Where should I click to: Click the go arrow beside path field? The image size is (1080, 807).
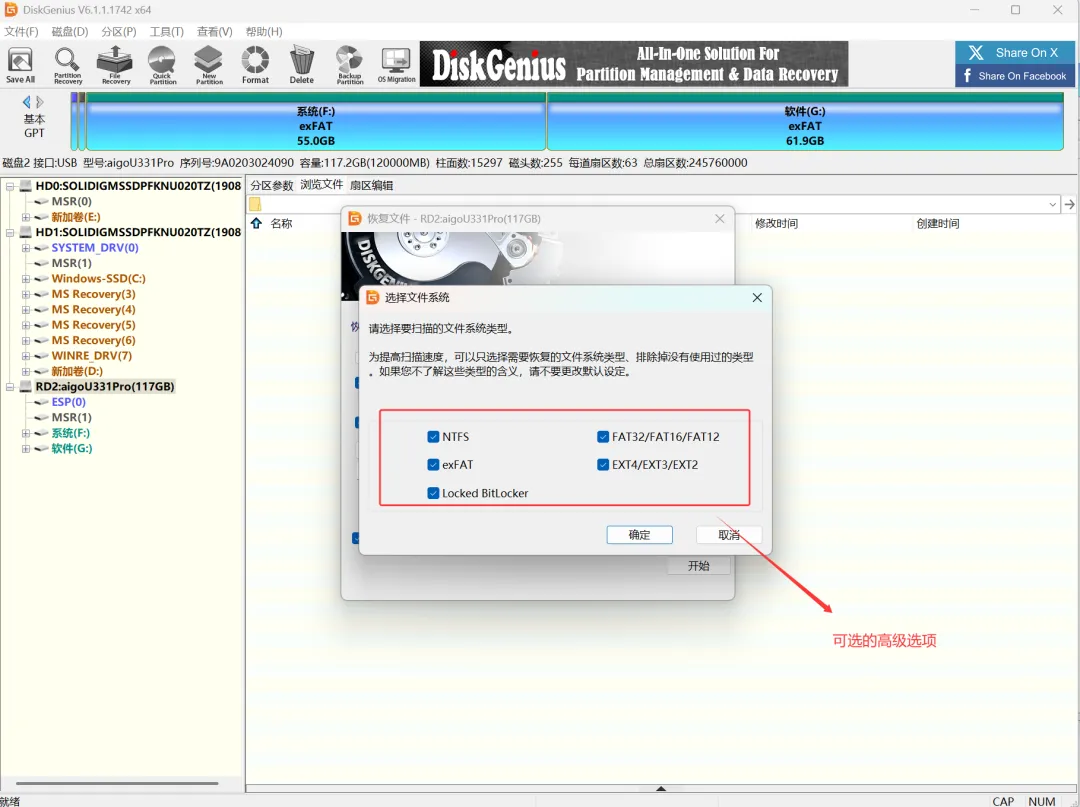[1069, 205]
